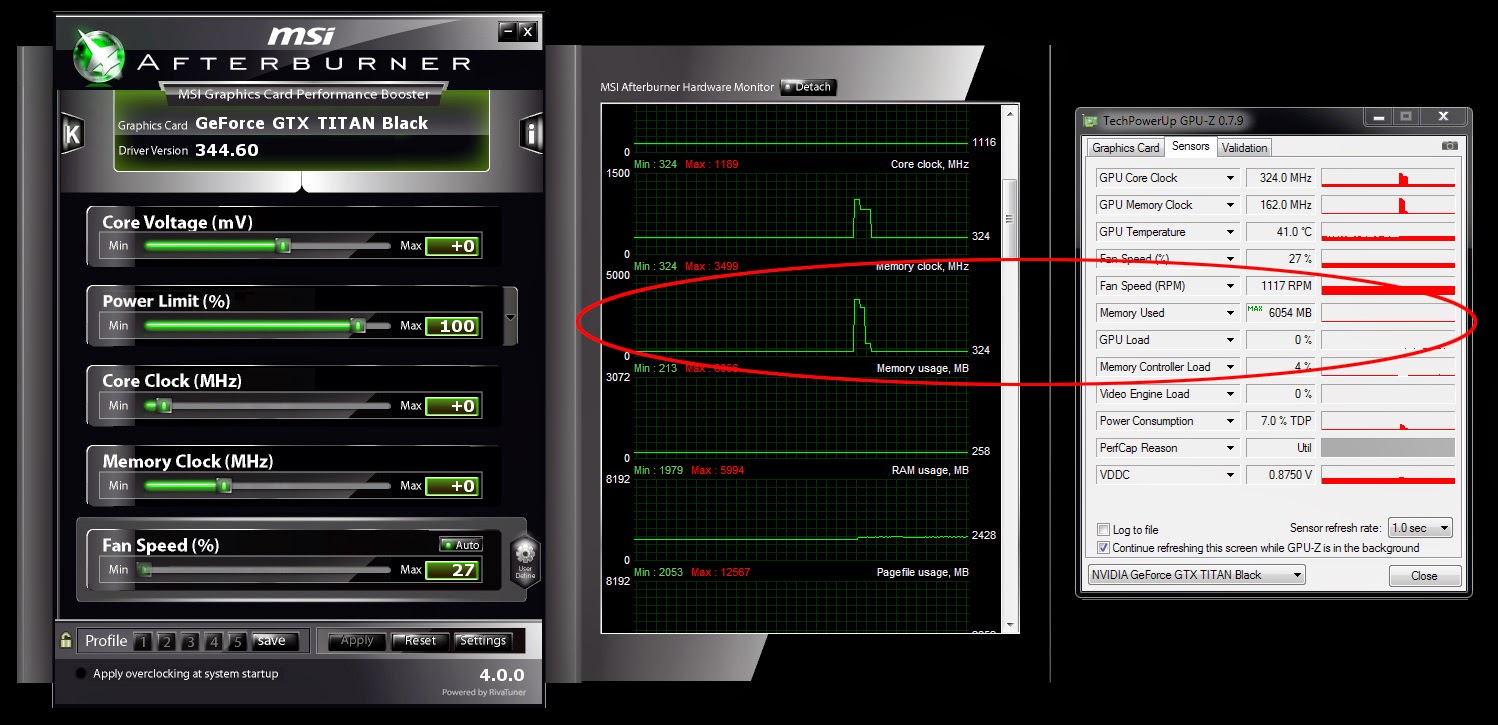
Task: Open the NVIDIA GeForce GTX TITAN Black selector
Action: (x=1196, y=575)
